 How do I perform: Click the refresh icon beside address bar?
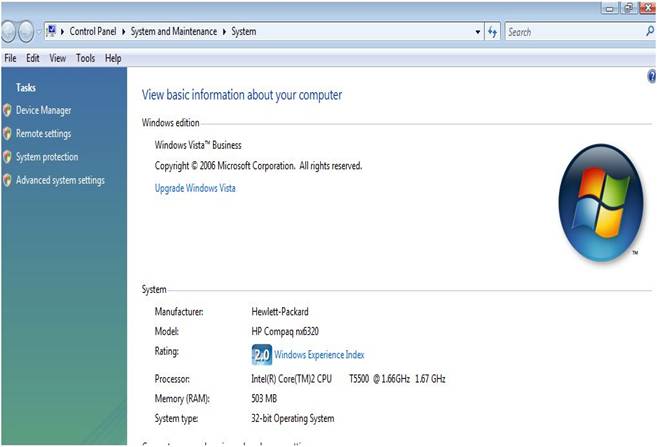492,32
